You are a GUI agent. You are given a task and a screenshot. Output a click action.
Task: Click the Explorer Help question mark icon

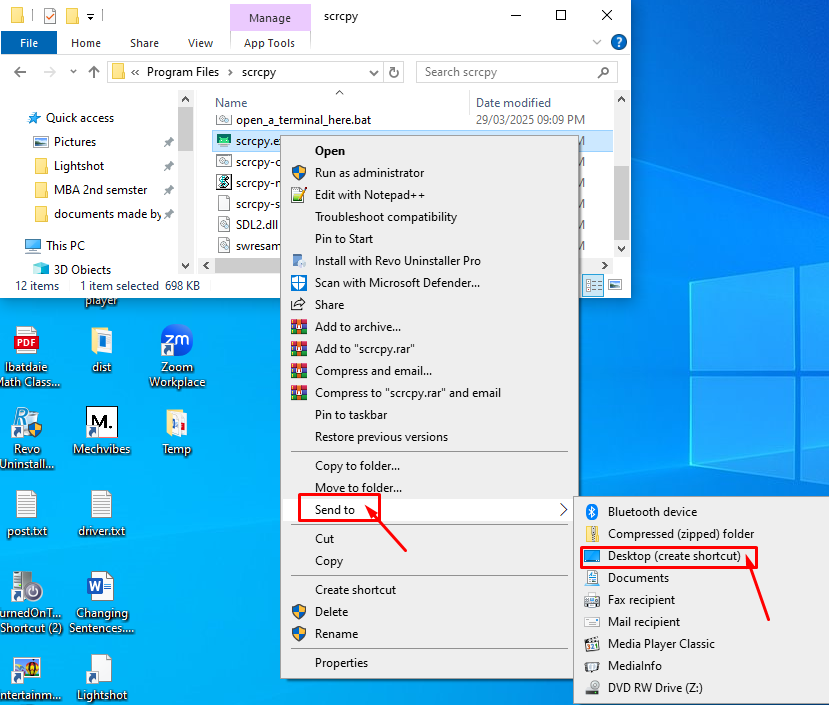(x=619, y=43)
